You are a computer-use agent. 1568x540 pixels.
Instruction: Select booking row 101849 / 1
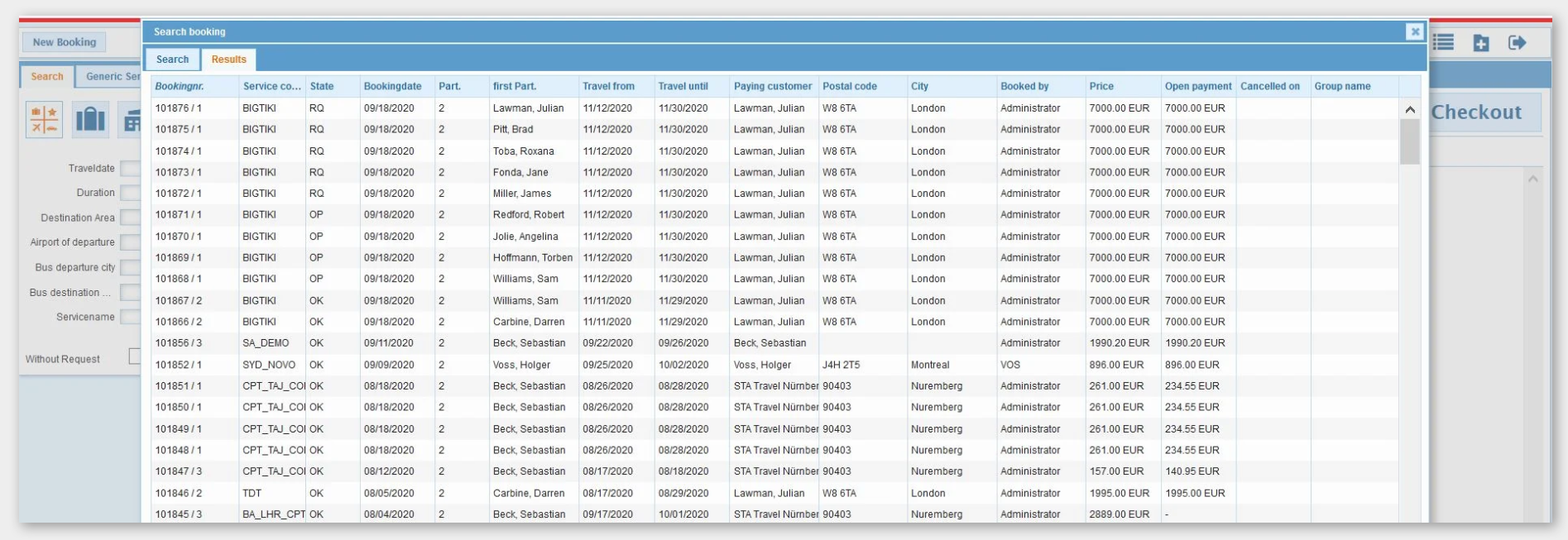coord(774,429)
